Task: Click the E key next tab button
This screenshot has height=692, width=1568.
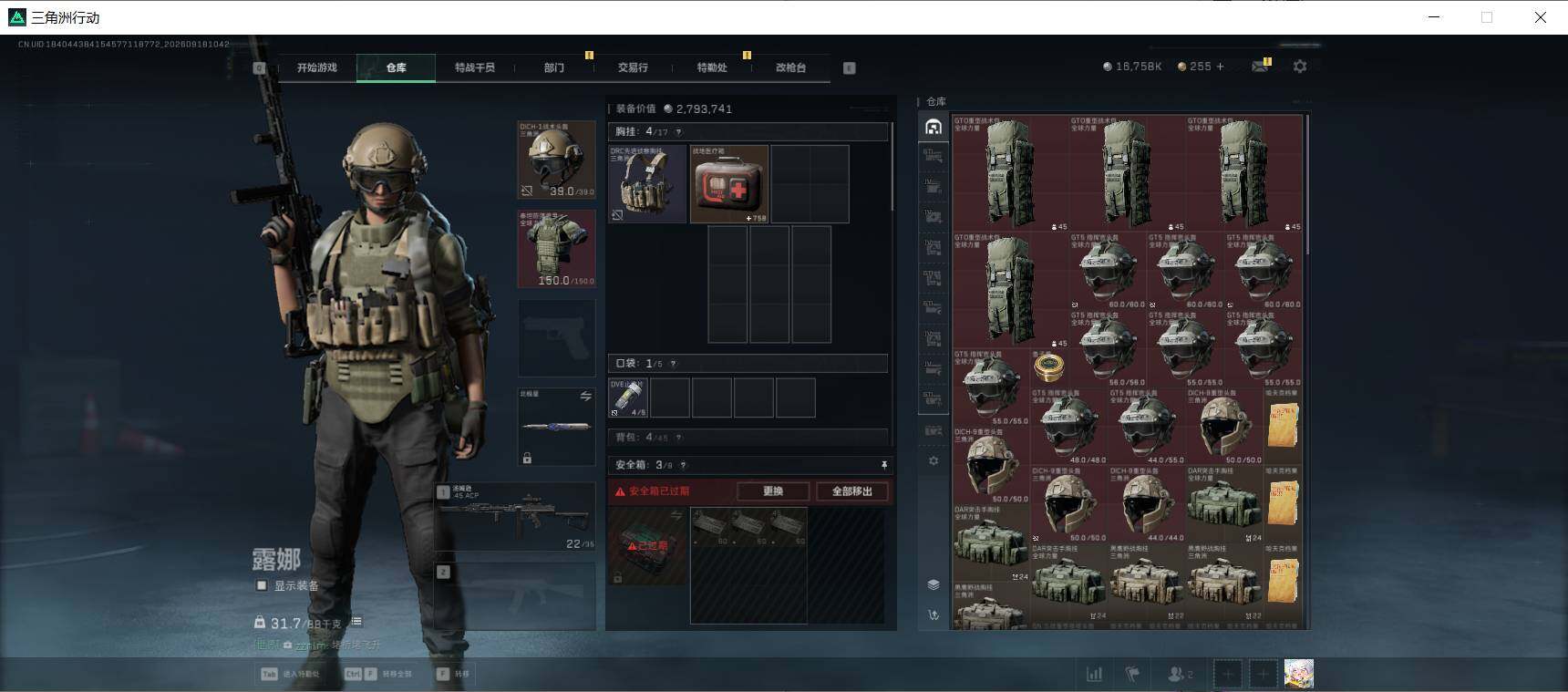Action: coord(849,67)
